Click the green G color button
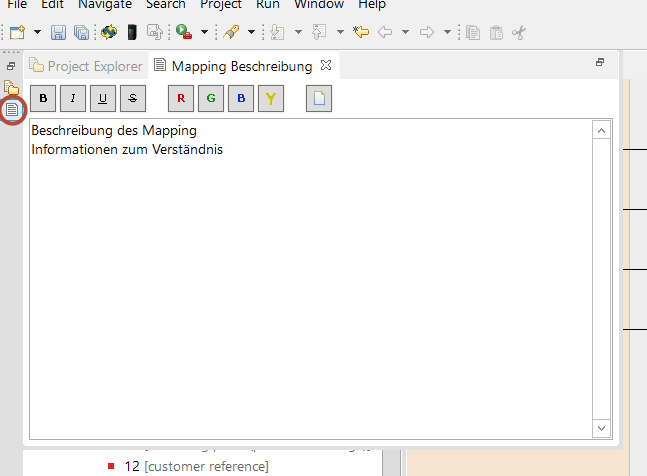This screenshot has height=476, width=647. pos(211,98)
